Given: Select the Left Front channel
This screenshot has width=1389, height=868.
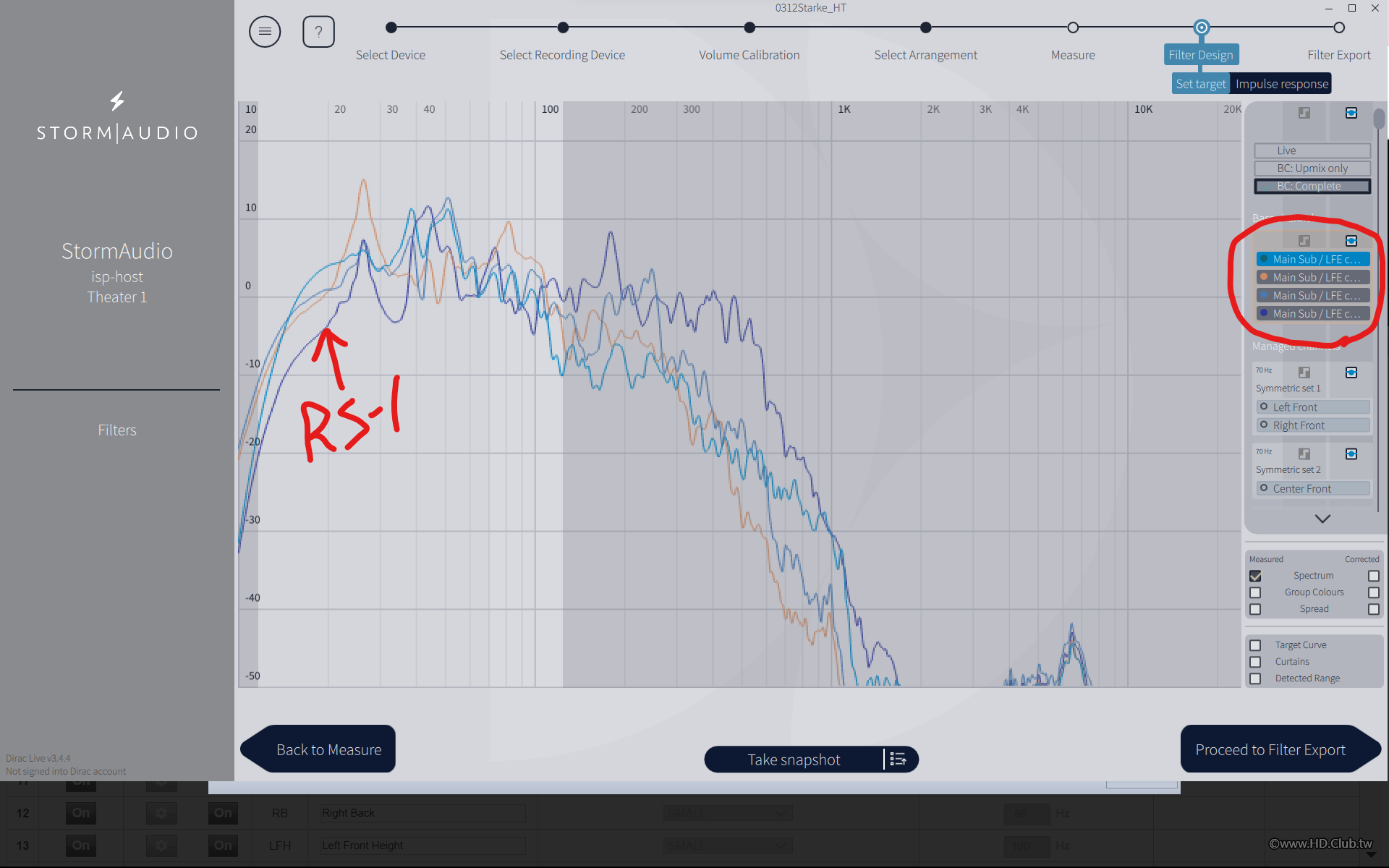Looking at the screenshot, I should [1313, 407].
